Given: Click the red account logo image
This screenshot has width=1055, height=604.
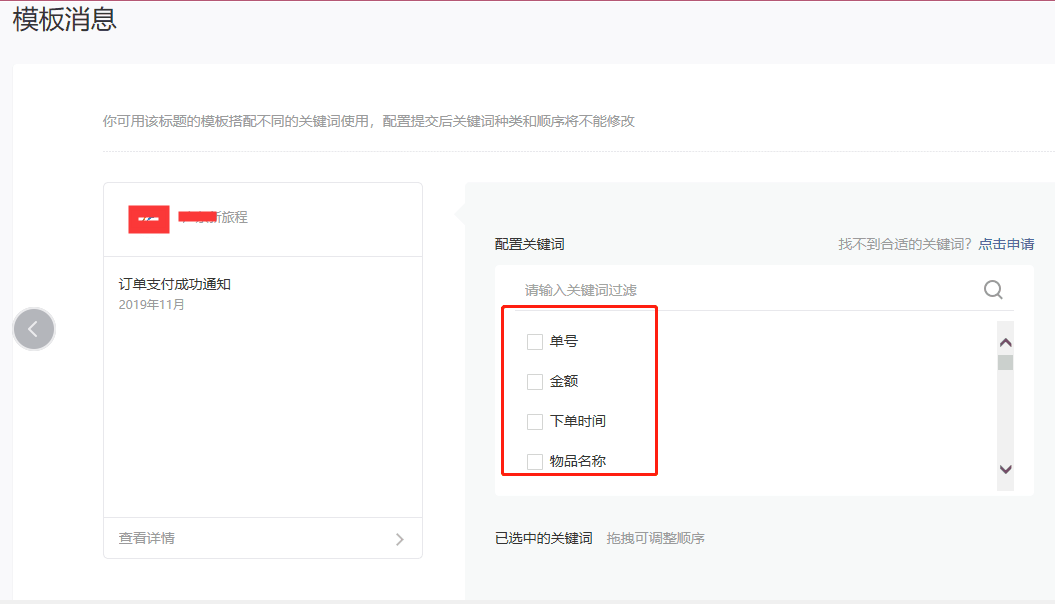Looking at the screenshot, I should tap(148, 219).
